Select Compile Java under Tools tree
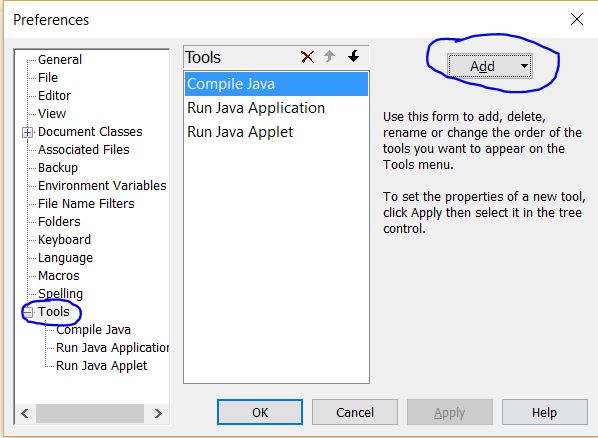Image resolution: width=598 pixels, height=438 pixels. tap(93, 330)
